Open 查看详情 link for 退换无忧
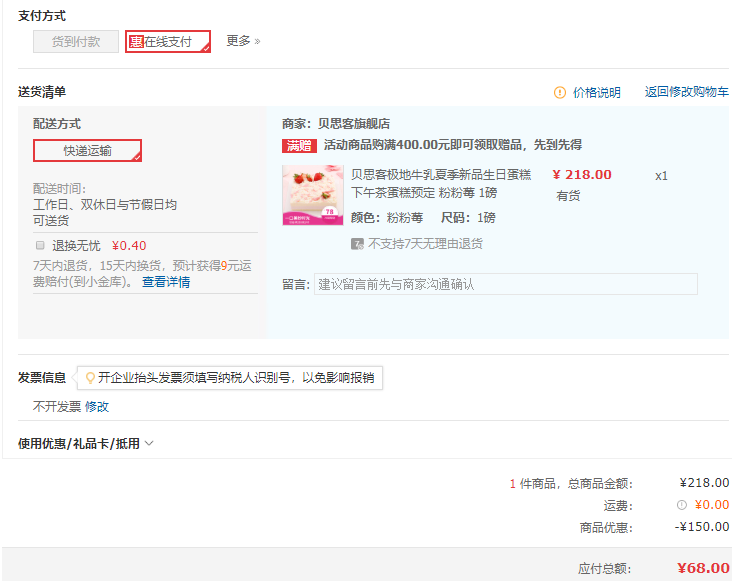Screen dimensions: 732x581 click(166, 282)
